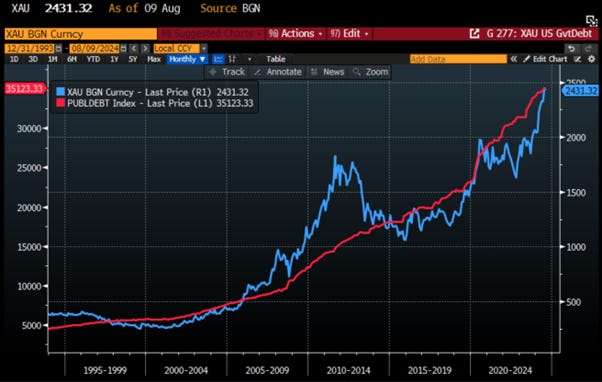602x382 pixels.
Task: Click the blue XAU BGN Curncy legend swatch
Action: tap(60, 92)
